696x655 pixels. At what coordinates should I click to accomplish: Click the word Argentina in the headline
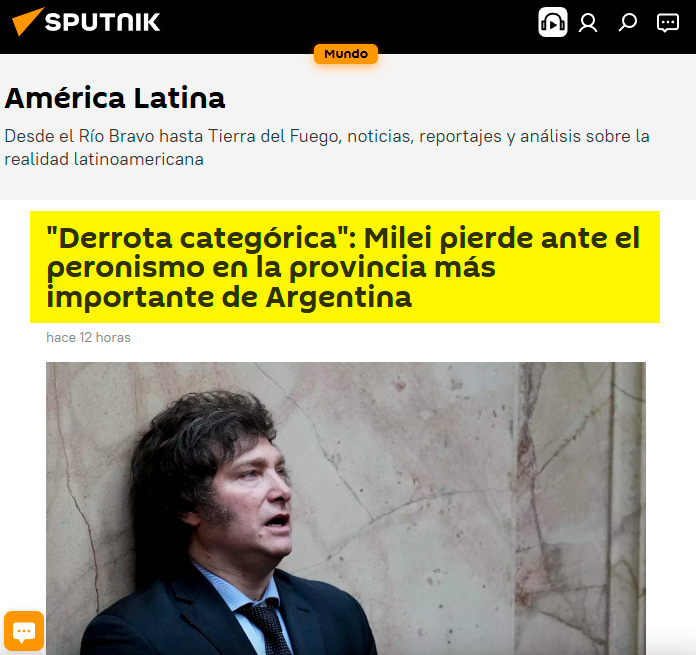pyautogui.click(x=339, y=297)
